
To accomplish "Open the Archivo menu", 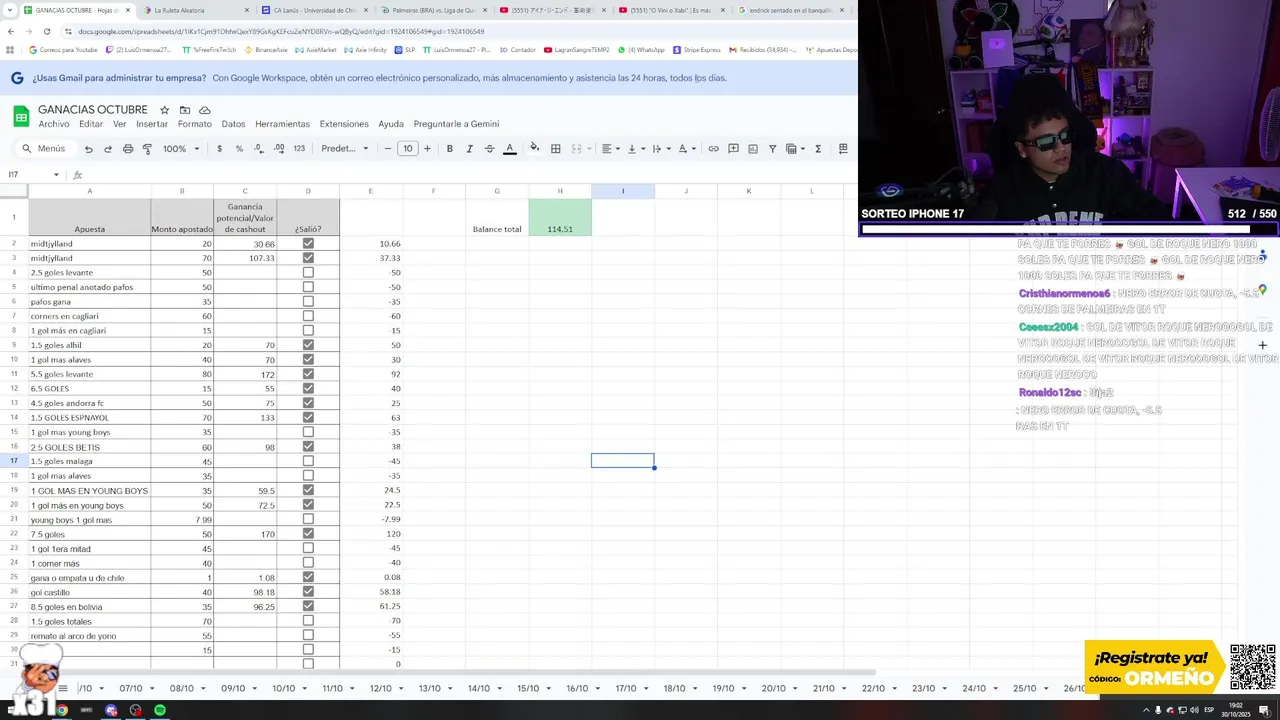I will click(54, 124).
